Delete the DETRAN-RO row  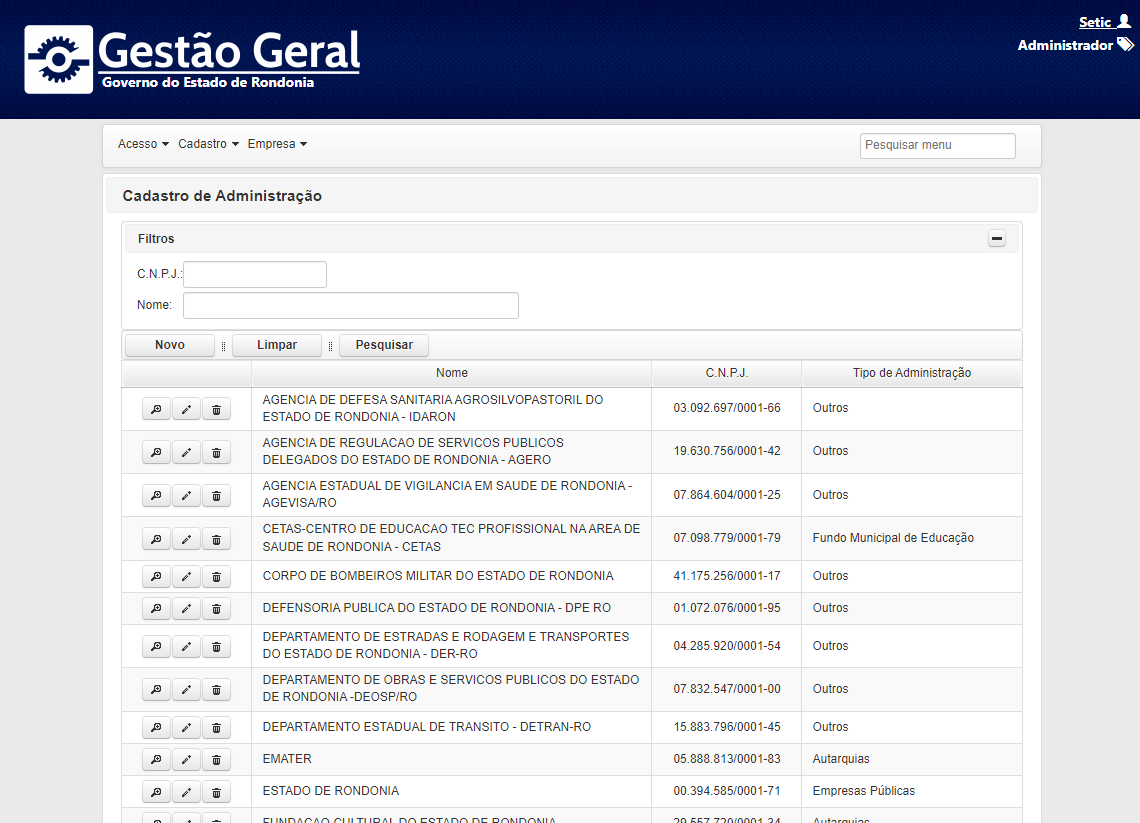[x=216, y=728]
